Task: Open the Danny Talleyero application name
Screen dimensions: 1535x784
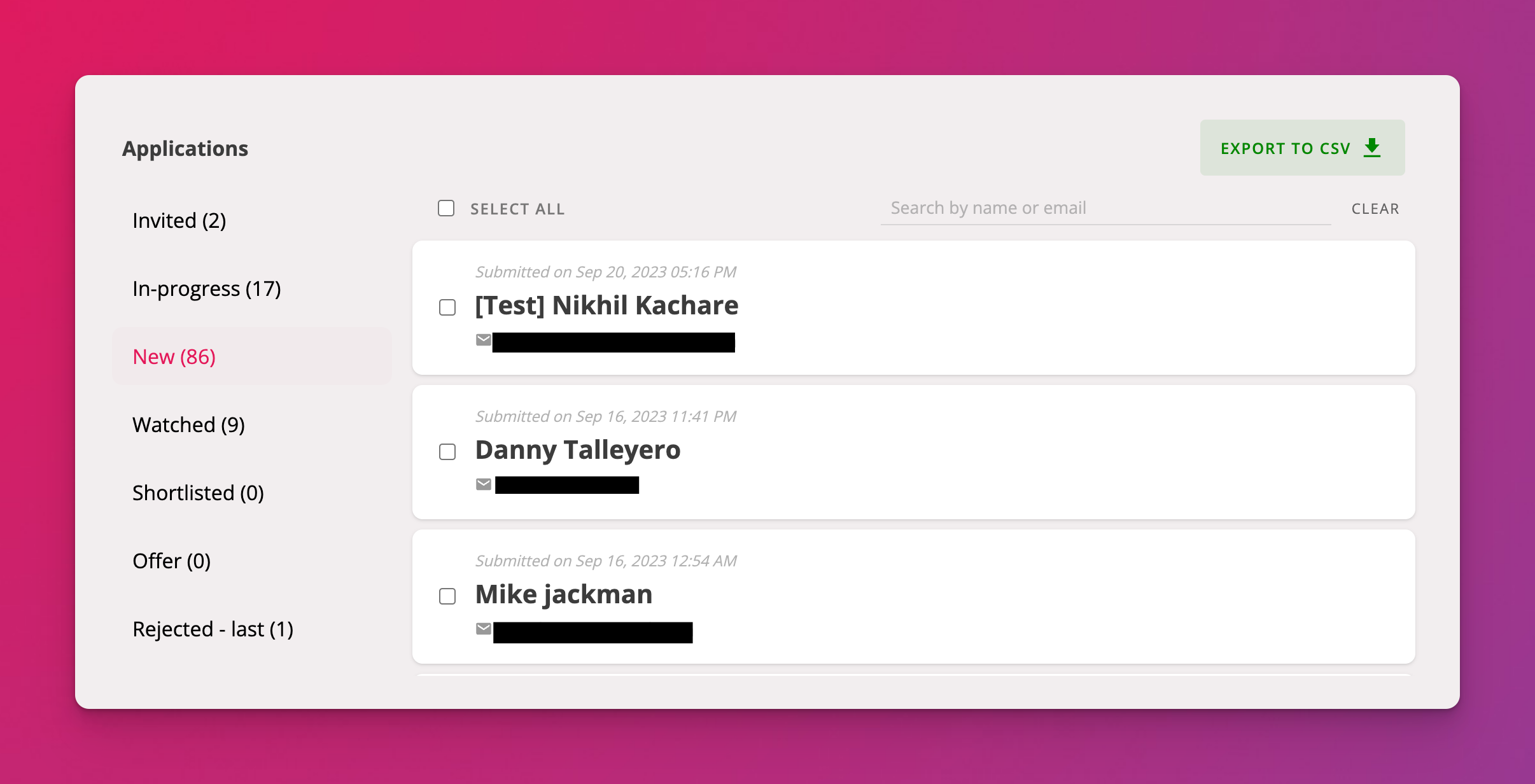Action: (x=578, y=450)
